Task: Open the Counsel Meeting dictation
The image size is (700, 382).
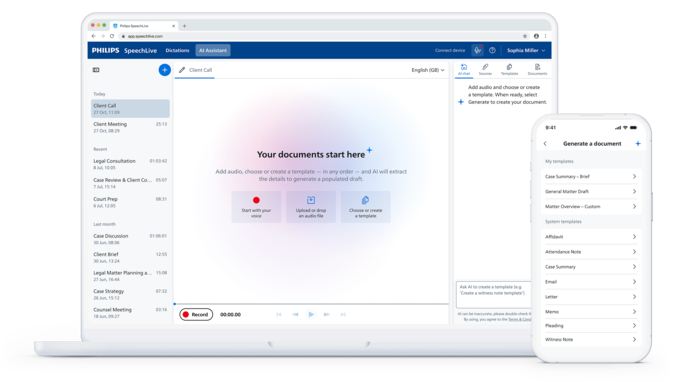Action: [130, 312]
